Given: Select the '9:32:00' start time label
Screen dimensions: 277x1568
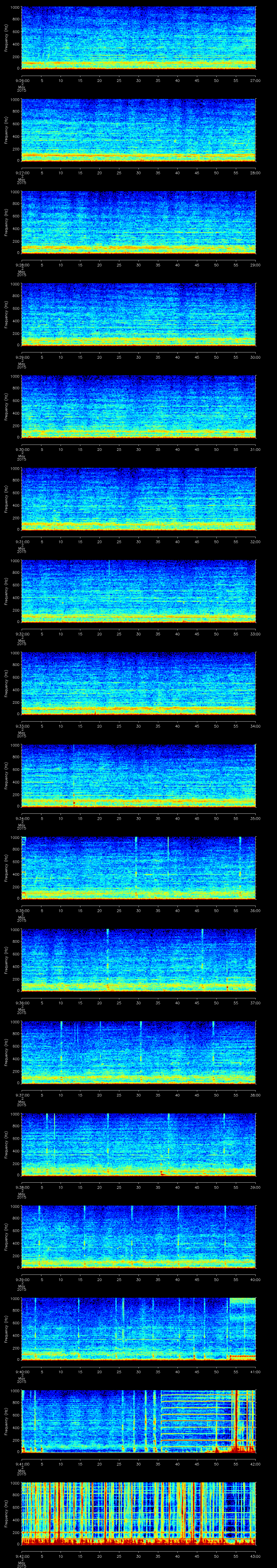Looking at the screenshot, I should (x=22, y=634).
